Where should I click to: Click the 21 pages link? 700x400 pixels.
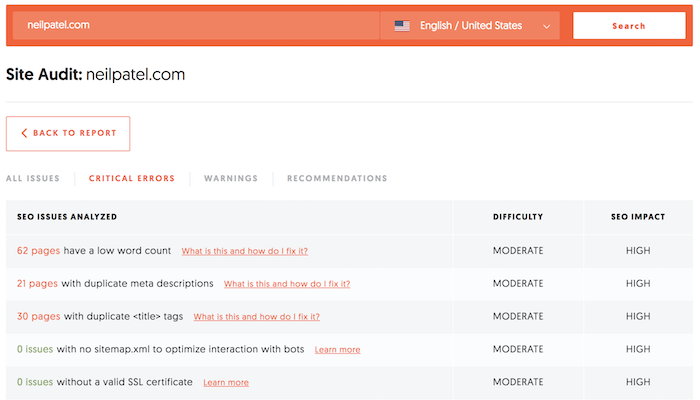[38, 283]
